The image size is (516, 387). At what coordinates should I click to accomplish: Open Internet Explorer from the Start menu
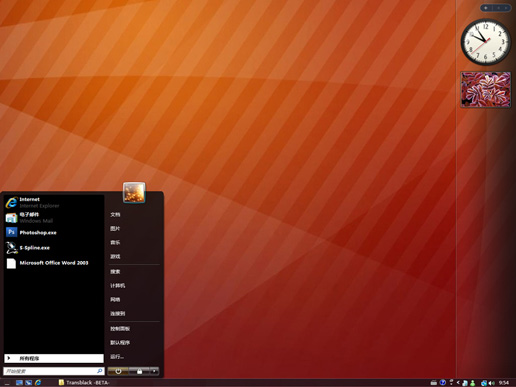tap(53, 202)
